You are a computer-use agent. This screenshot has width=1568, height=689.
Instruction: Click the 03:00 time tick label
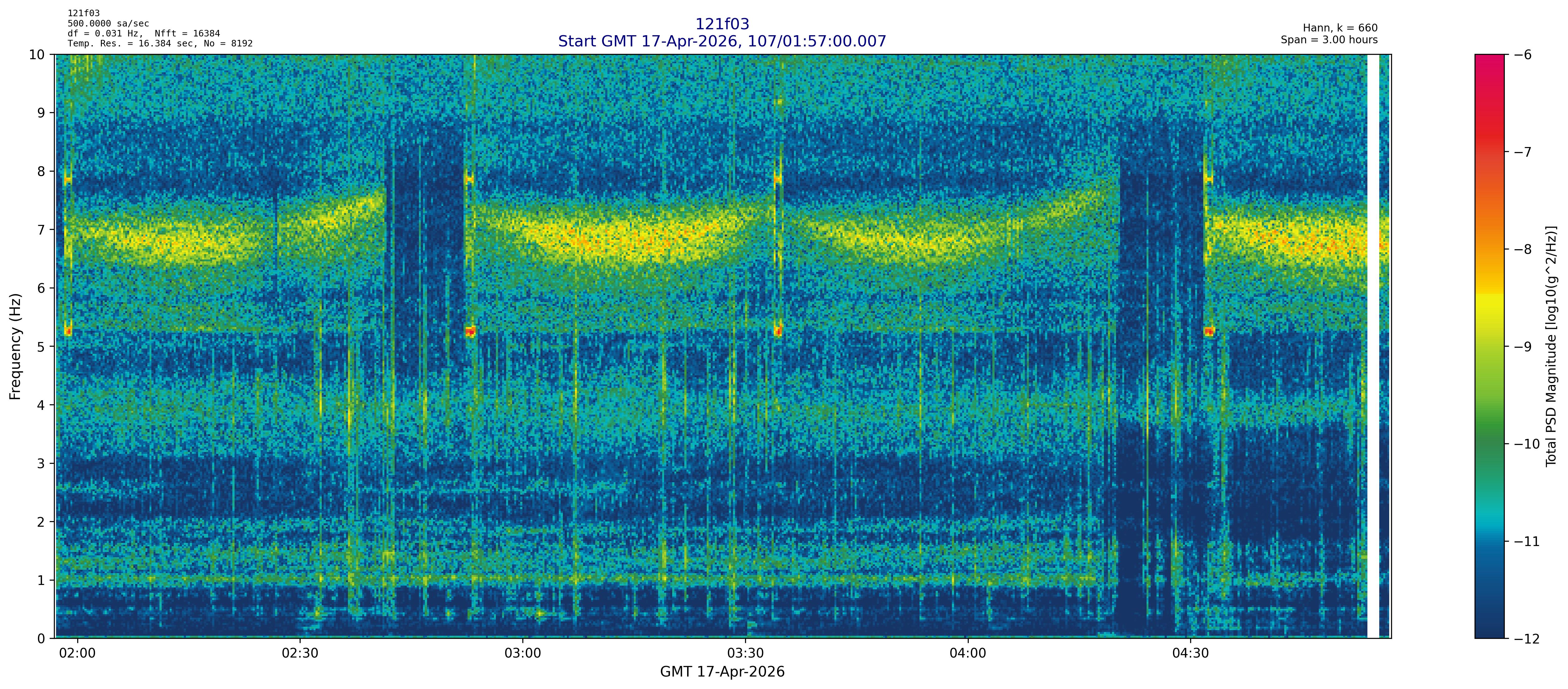(x=522, y=654)
